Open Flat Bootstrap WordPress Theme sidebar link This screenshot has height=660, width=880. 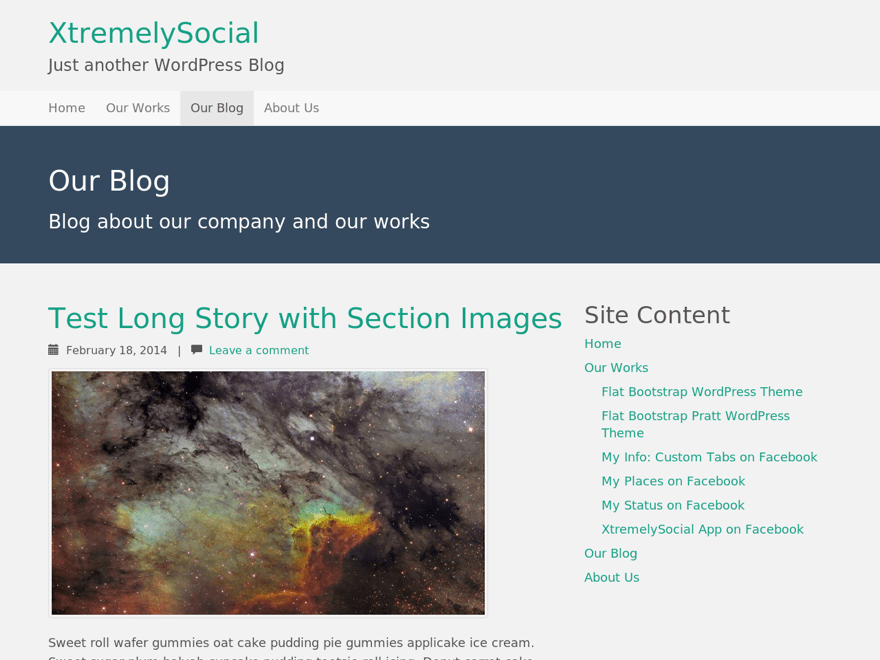tap(702, 392)
